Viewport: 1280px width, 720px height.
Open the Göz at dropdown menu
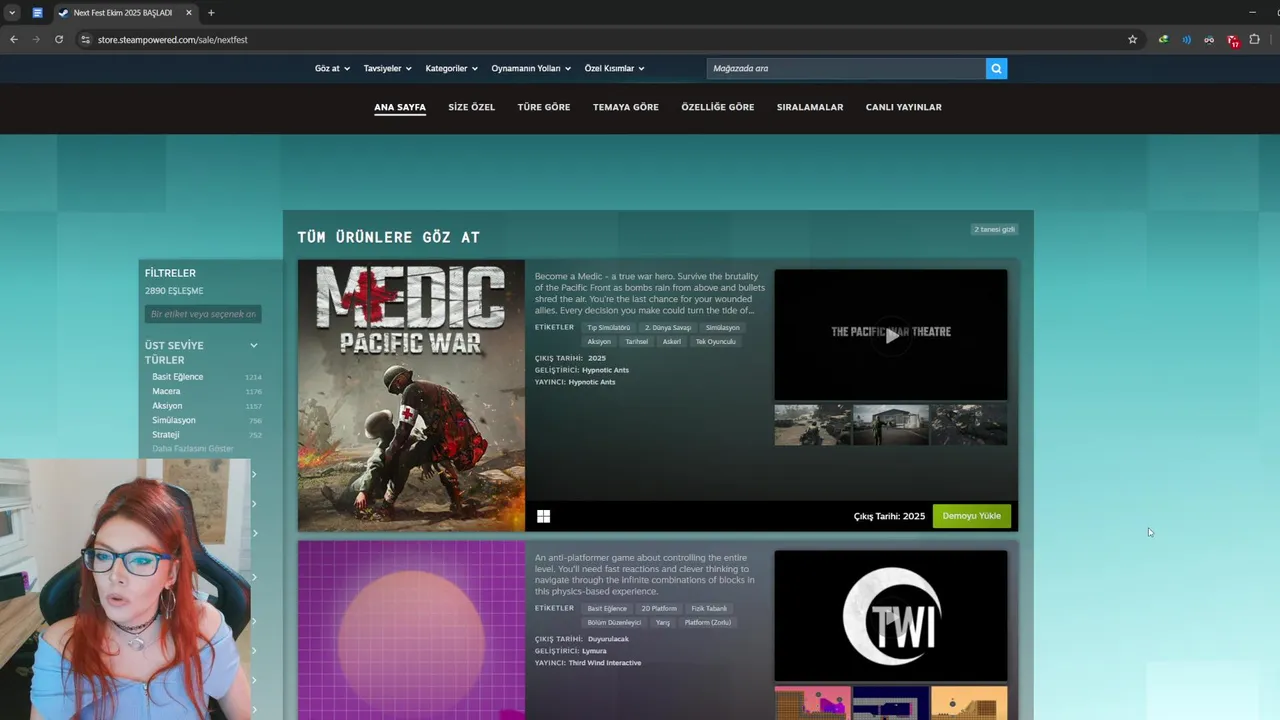[332, 68]
